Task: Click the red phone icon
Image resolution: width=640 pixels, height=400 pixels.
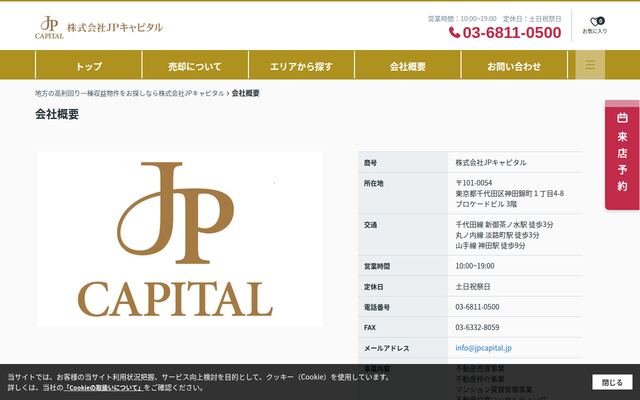Action: tap(454, 33)
